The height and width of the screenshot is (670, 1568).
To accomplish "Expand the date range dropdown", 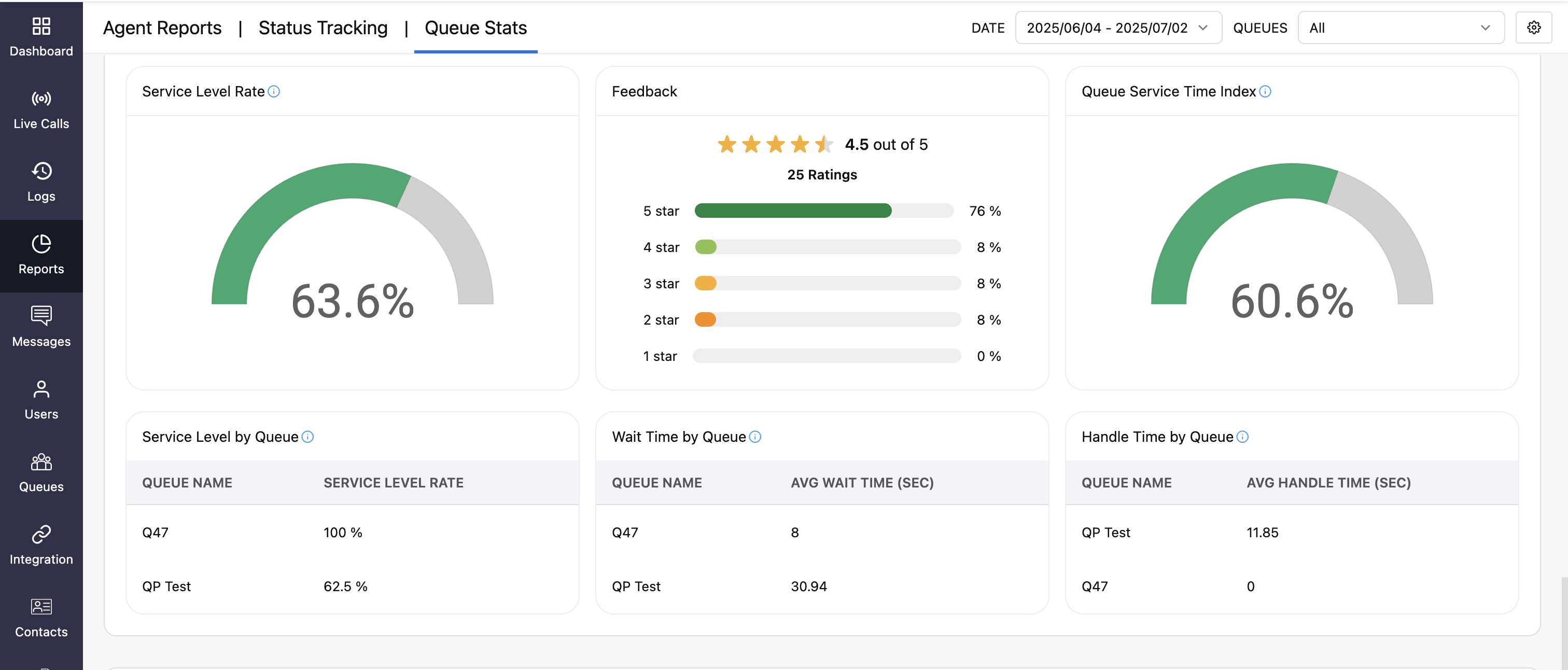I will point(1117,27).
